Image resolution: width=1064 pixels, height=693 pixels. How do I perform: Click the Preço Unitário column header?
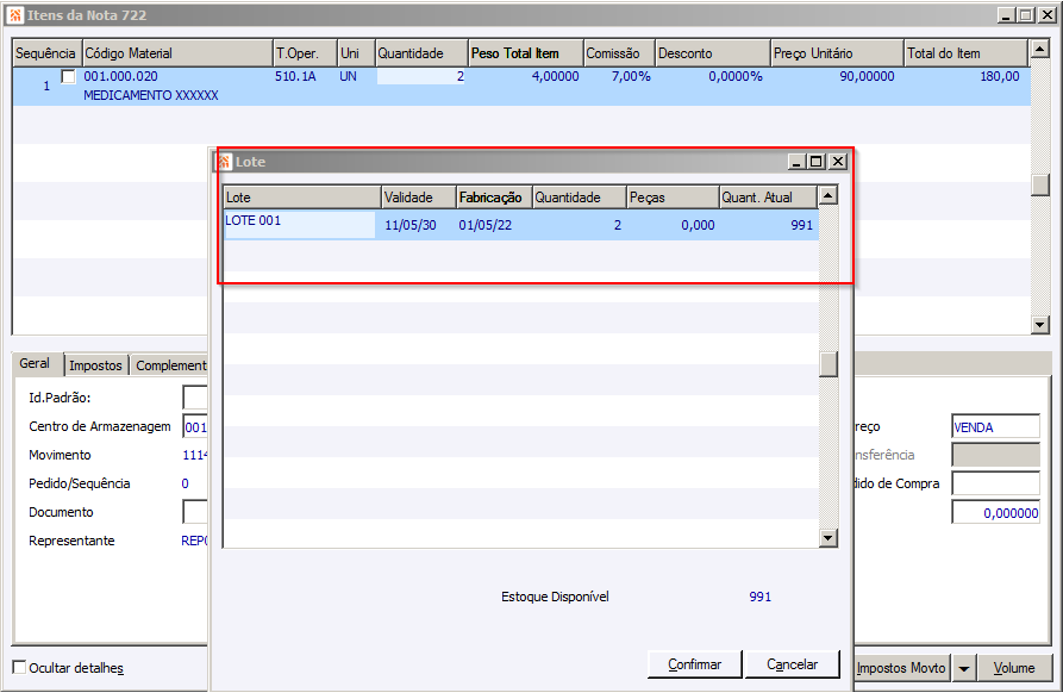click(837, 53)
